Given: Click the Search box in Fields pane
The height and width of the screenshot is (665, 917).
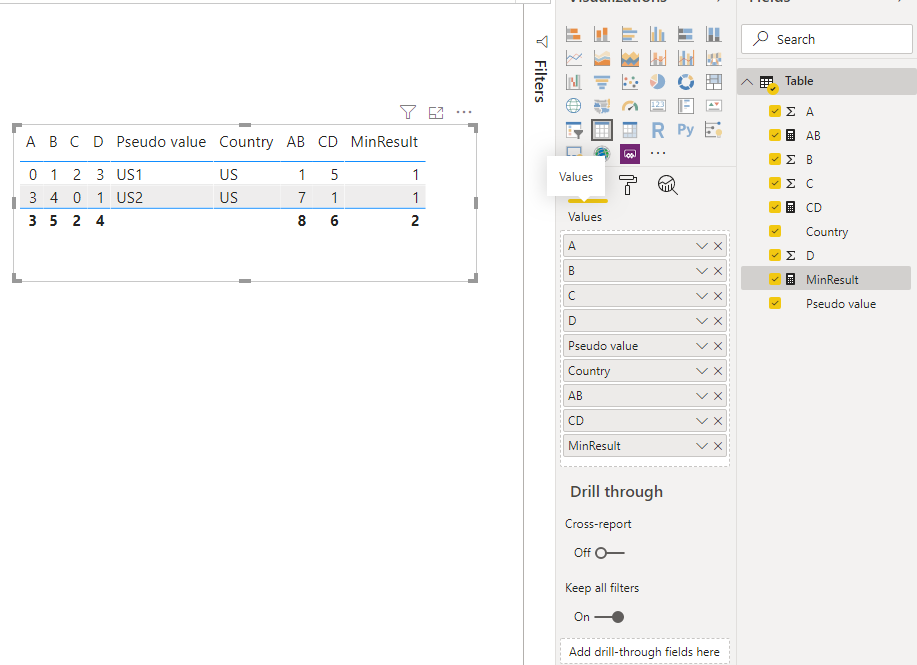Looking at the screenshot, I should [x=826, y=39].
